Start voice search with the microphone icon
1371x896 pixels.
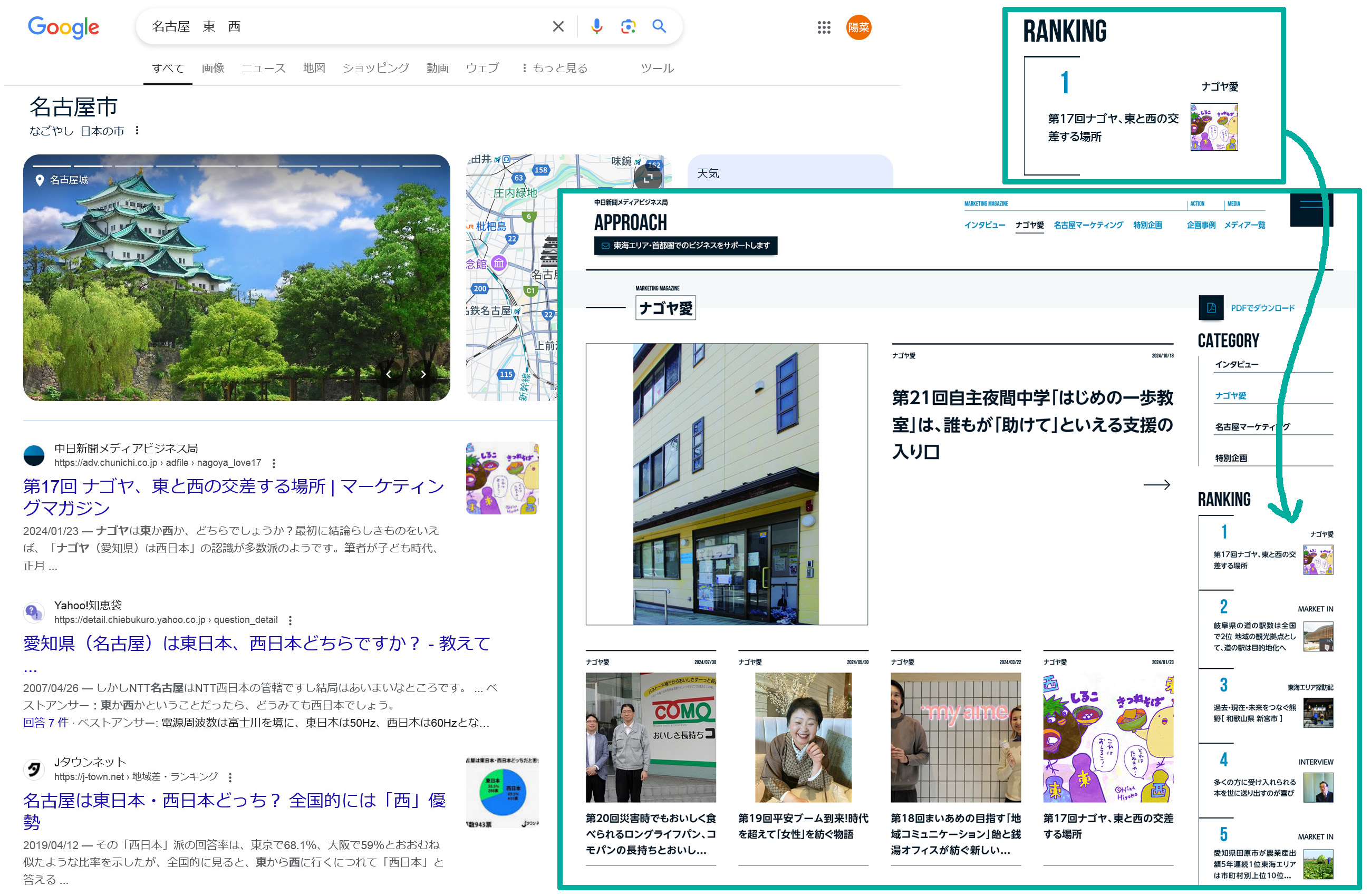596,26
